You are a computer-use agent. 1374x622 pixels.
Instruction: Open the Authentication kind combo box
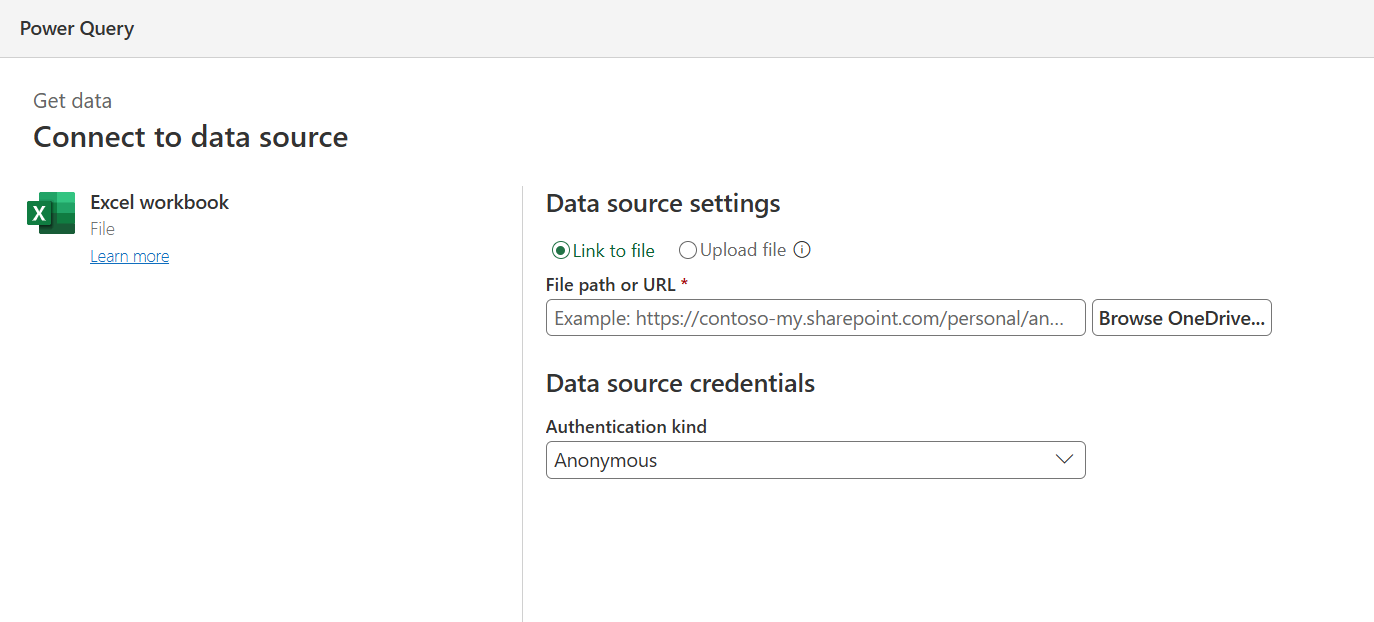(x=815, y=459)
